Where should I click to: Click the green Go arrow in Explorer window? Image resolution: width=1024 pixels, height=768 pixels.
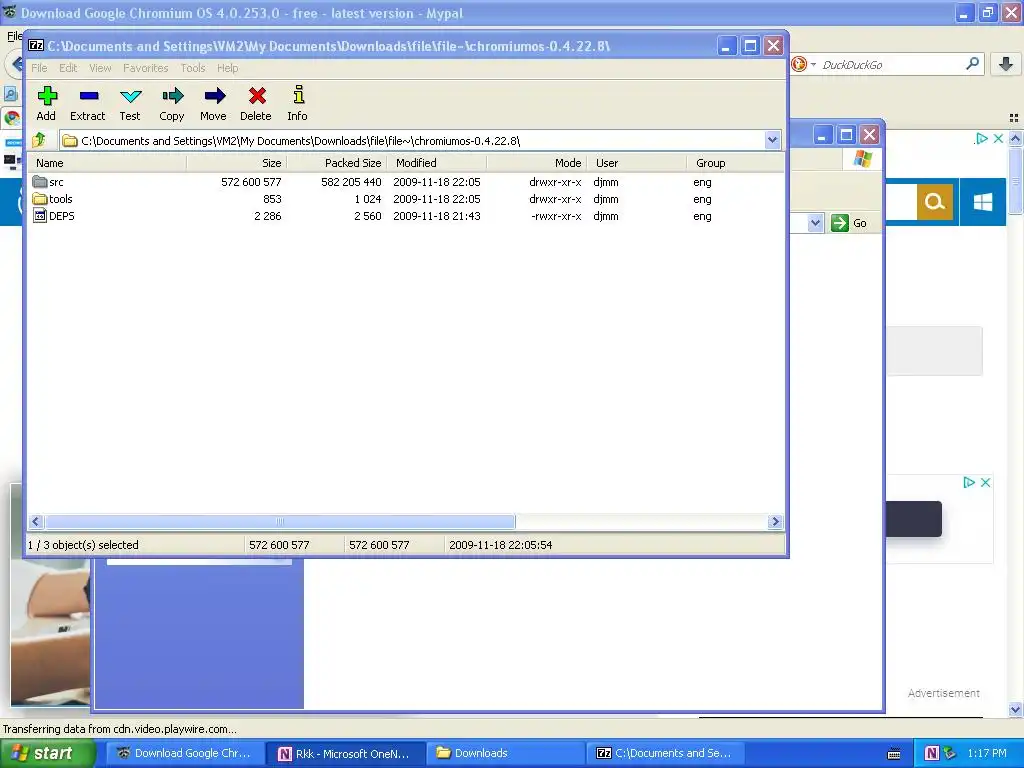[x=840, y=223]
